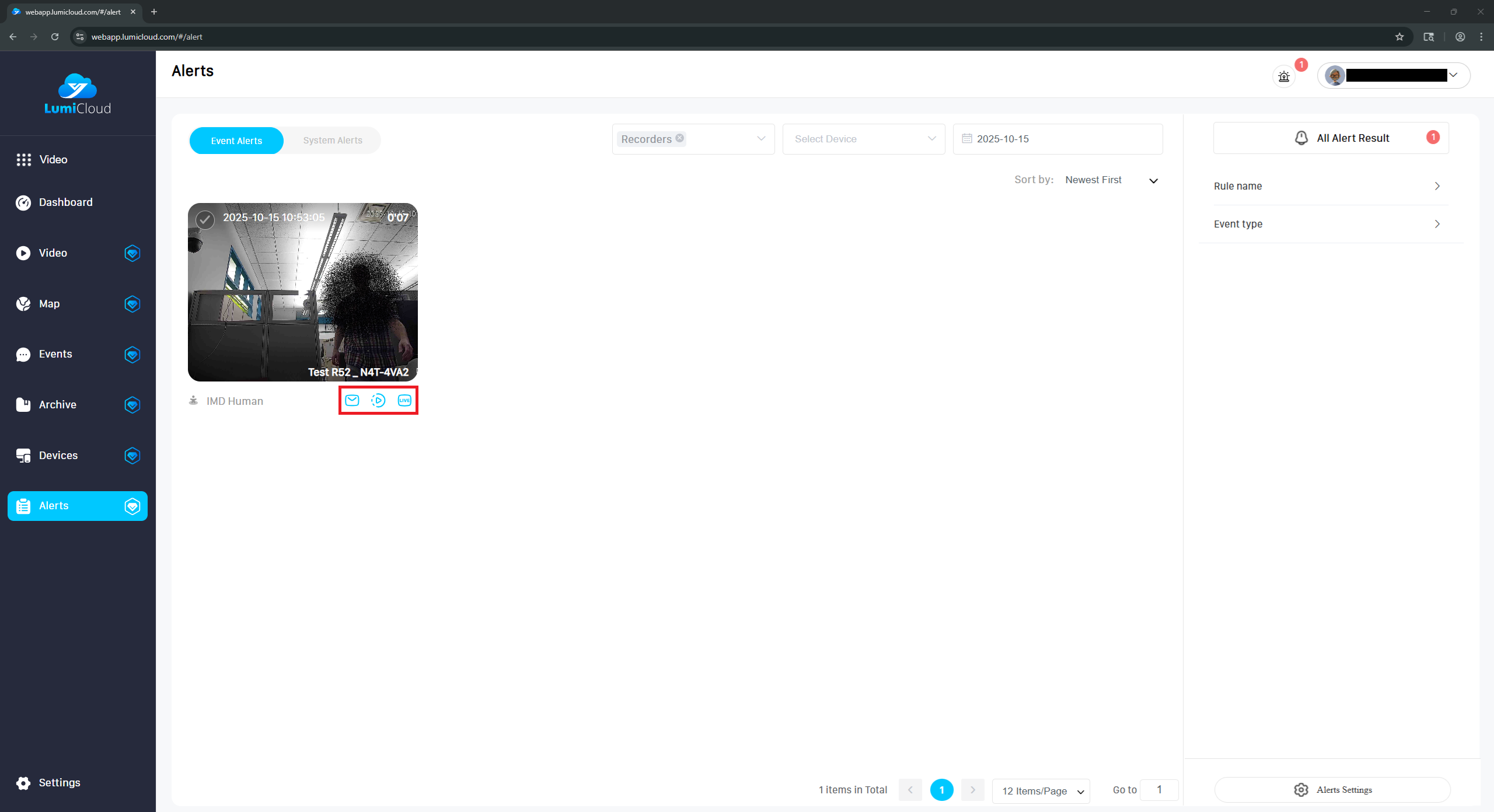Image resolution: width=1494 pixels, height=812 pixels.
Task: Open live view icon for IMD Human alert
Action: pyautogui.click(x=404, y=400)
